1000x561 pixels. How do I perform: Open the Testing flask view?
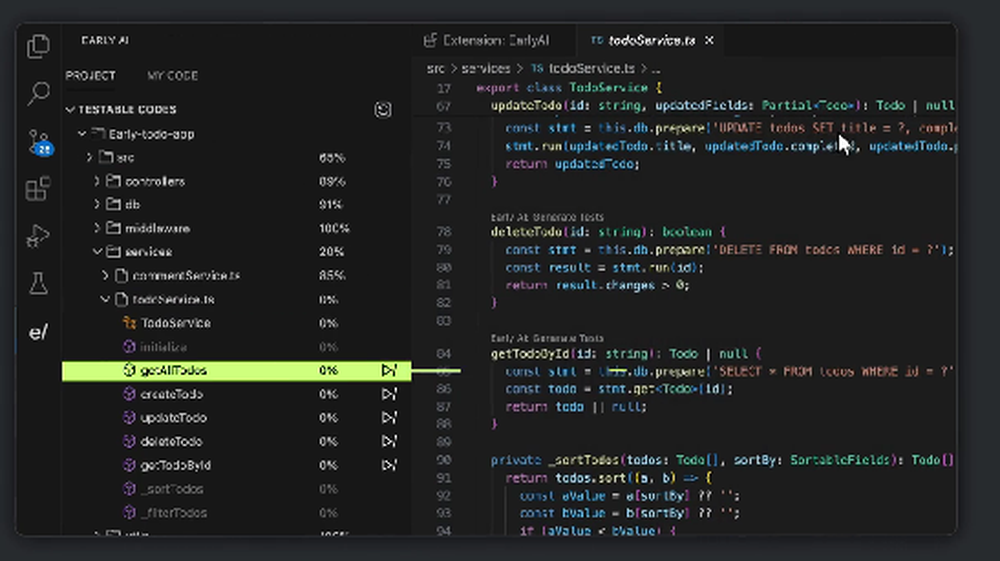click(x=38, y=284)
